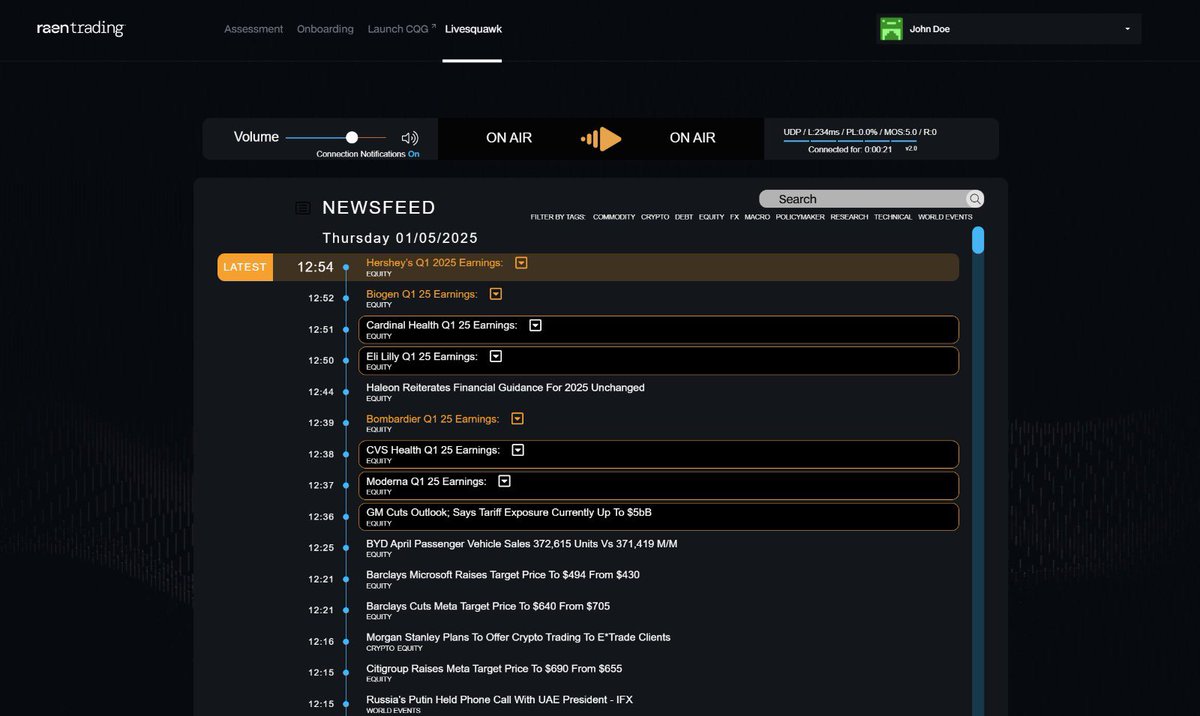1200x716 pixels.
Task: Open the Assessment tab
Action: 254,29
